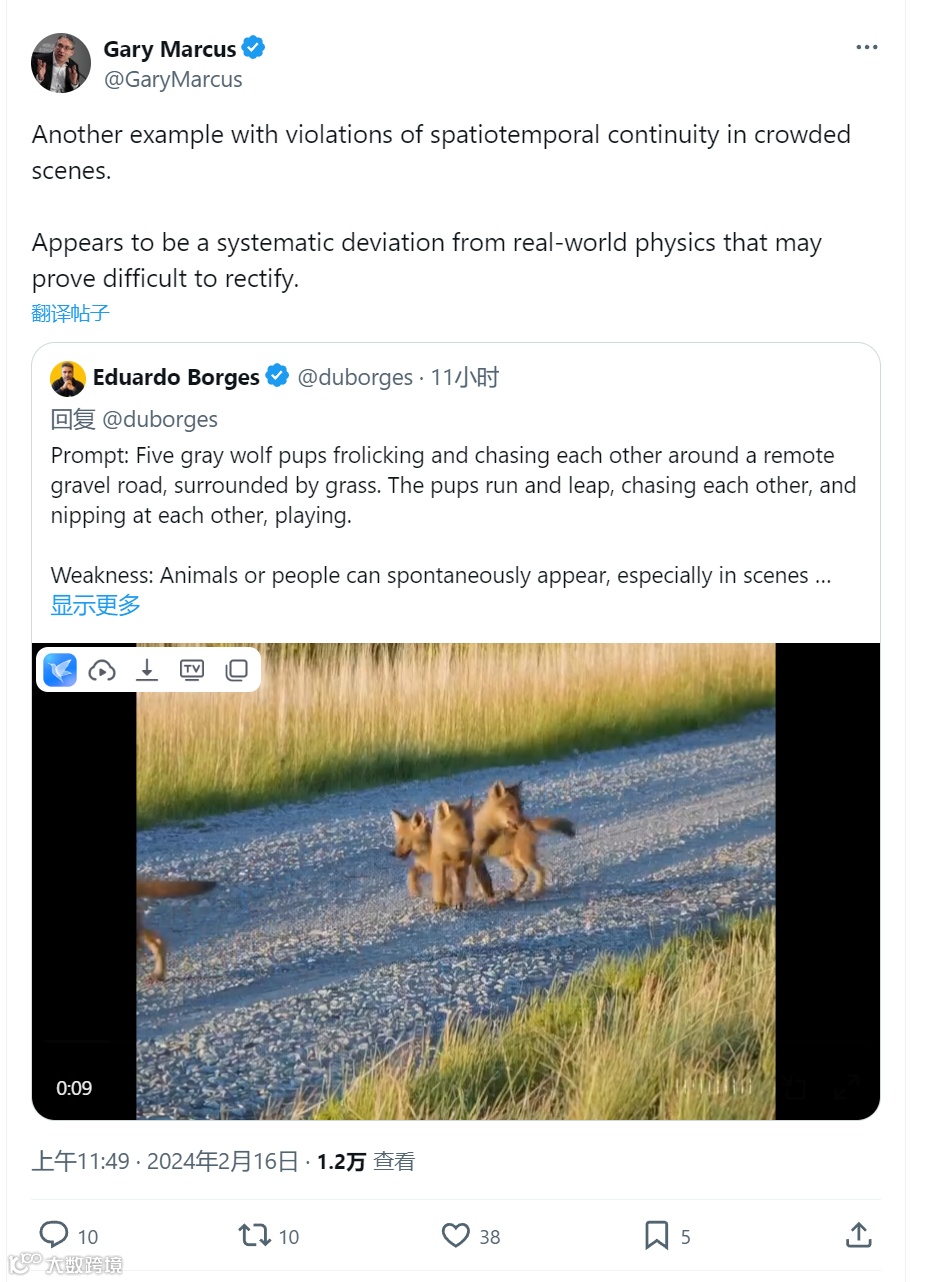
Task: Click the copy squares icon on the video toolbar
Action: pos(237,670)
